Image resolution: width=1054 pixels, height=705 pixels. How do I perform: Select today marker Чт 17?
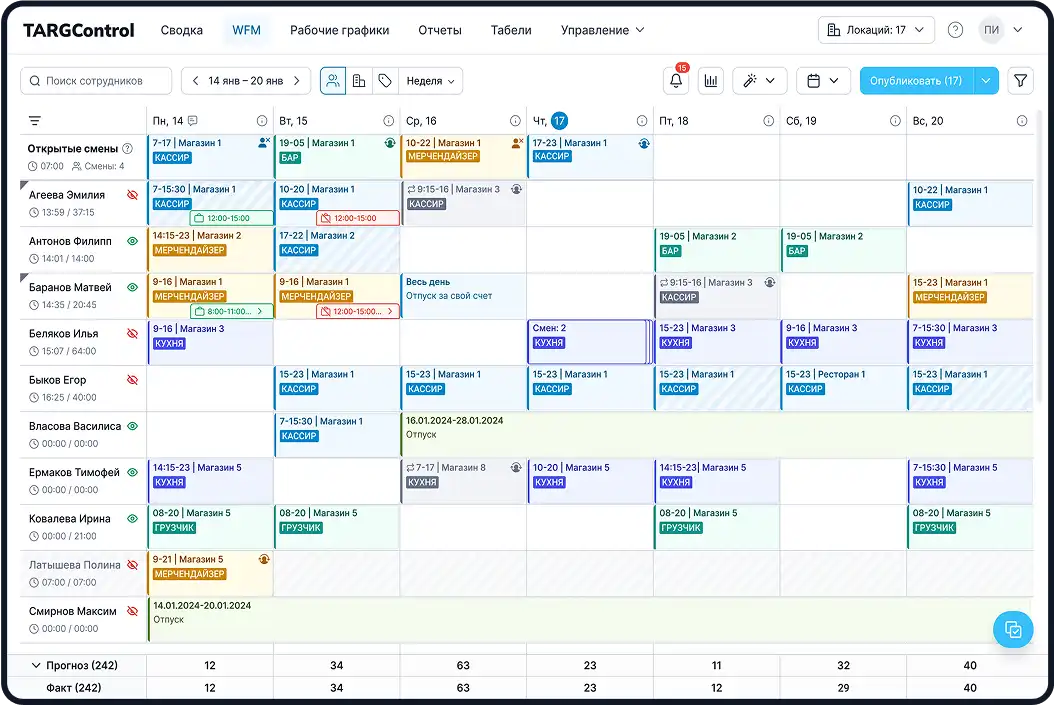559,121
